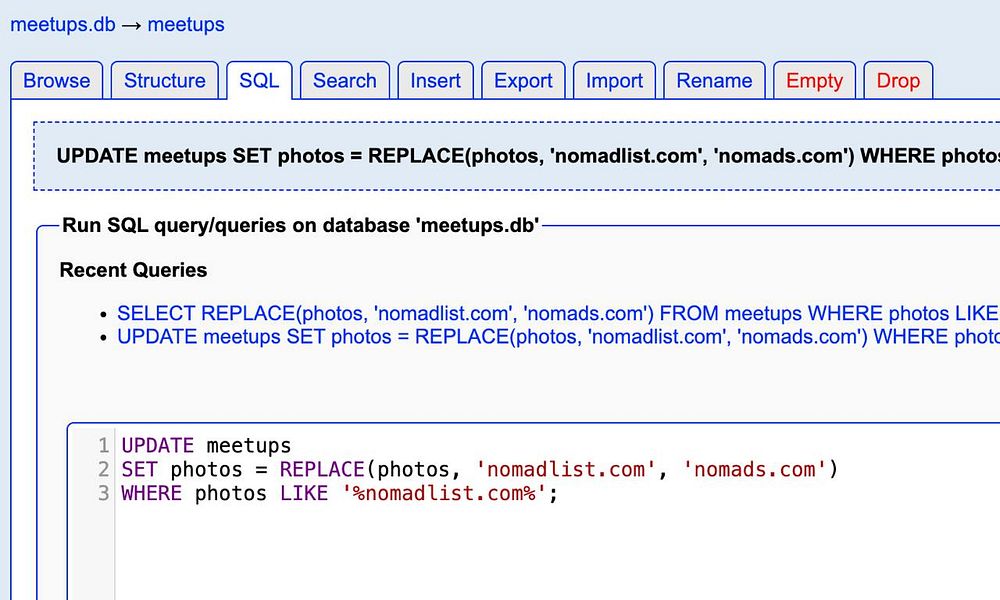Click the 'Recent Queries' heading

133,270
